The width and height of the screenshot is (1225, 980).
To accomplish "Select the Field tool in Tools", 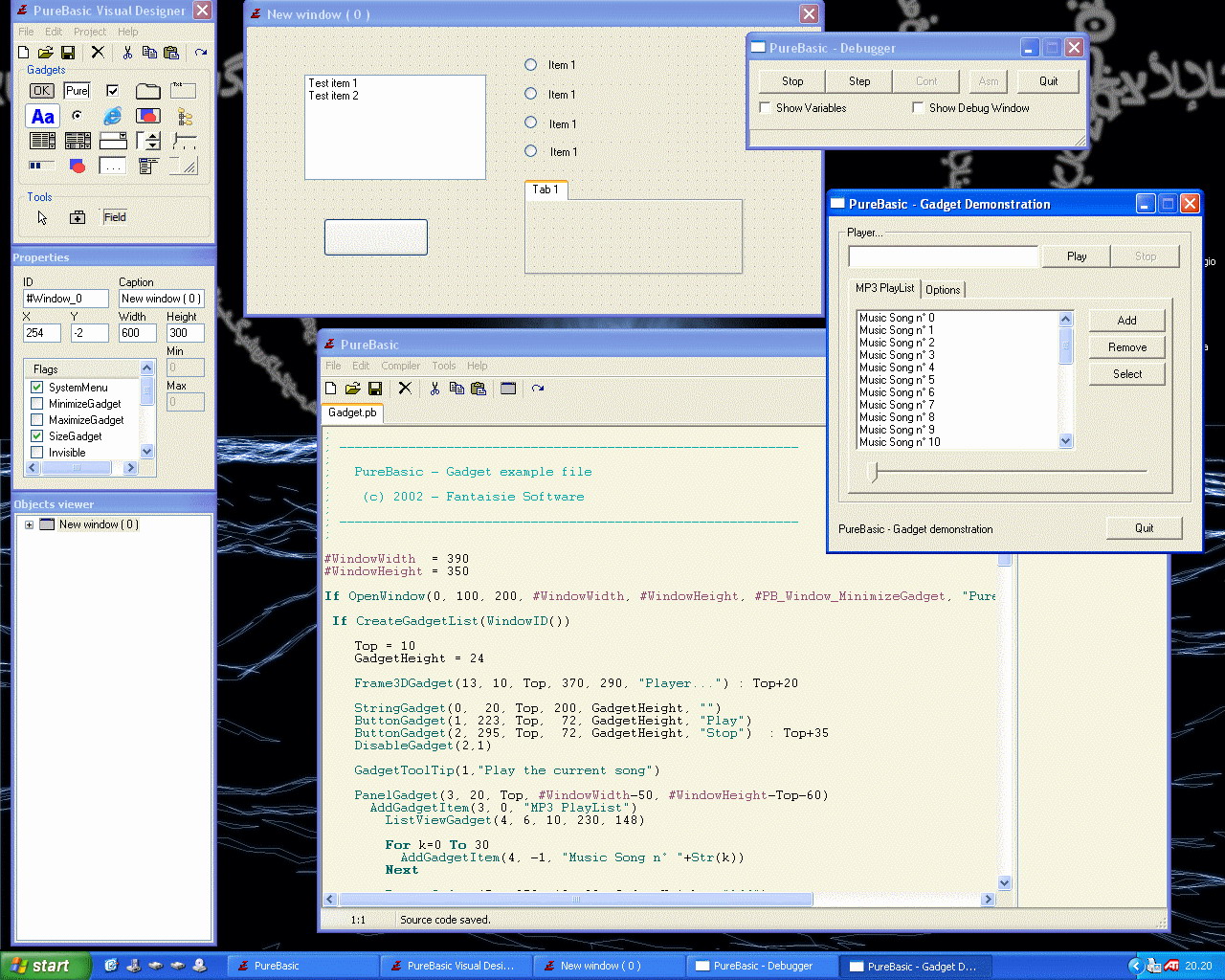I will coord(115,217).
